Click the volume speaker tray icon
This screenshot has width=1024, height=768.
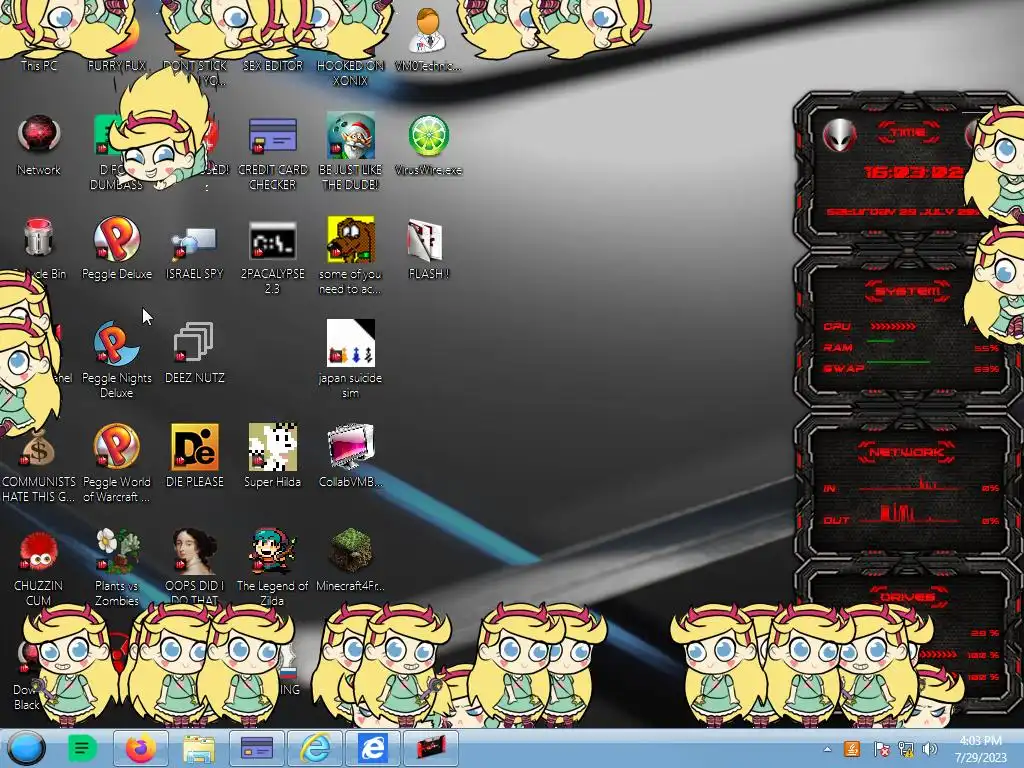point(930,749)
